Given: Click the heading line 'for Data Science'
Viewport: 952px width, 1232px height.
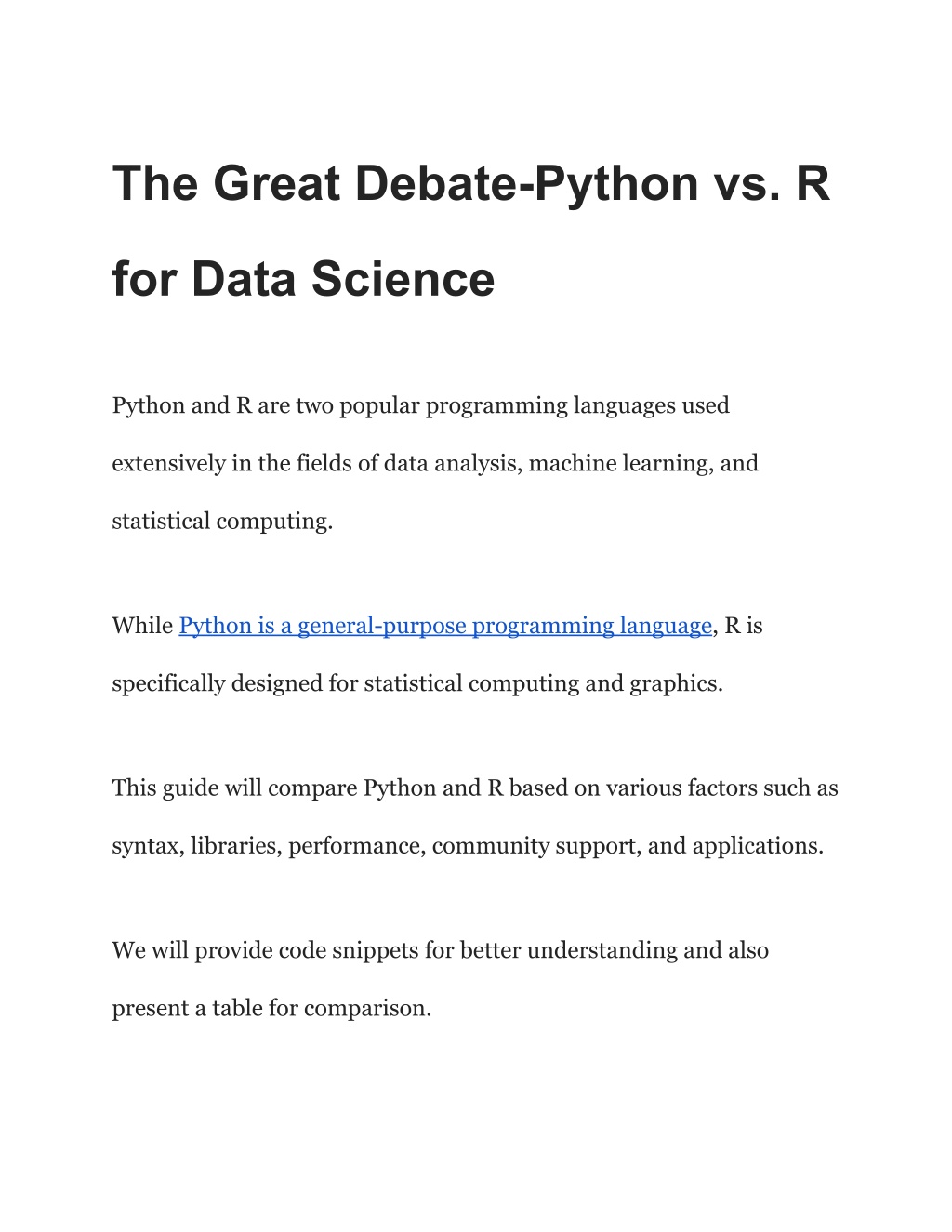Looking at the screenshot, I should pos(303,279).
